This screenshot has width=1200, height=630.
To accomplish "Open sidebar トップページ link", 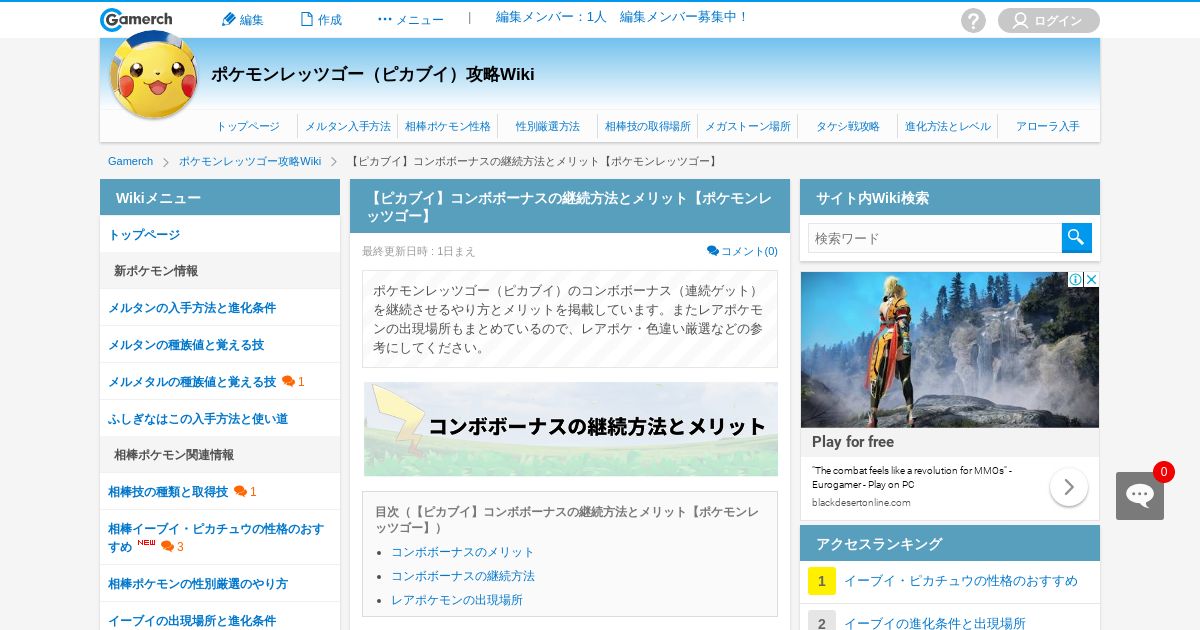I will pyautogui.click(x=144, y=234).
